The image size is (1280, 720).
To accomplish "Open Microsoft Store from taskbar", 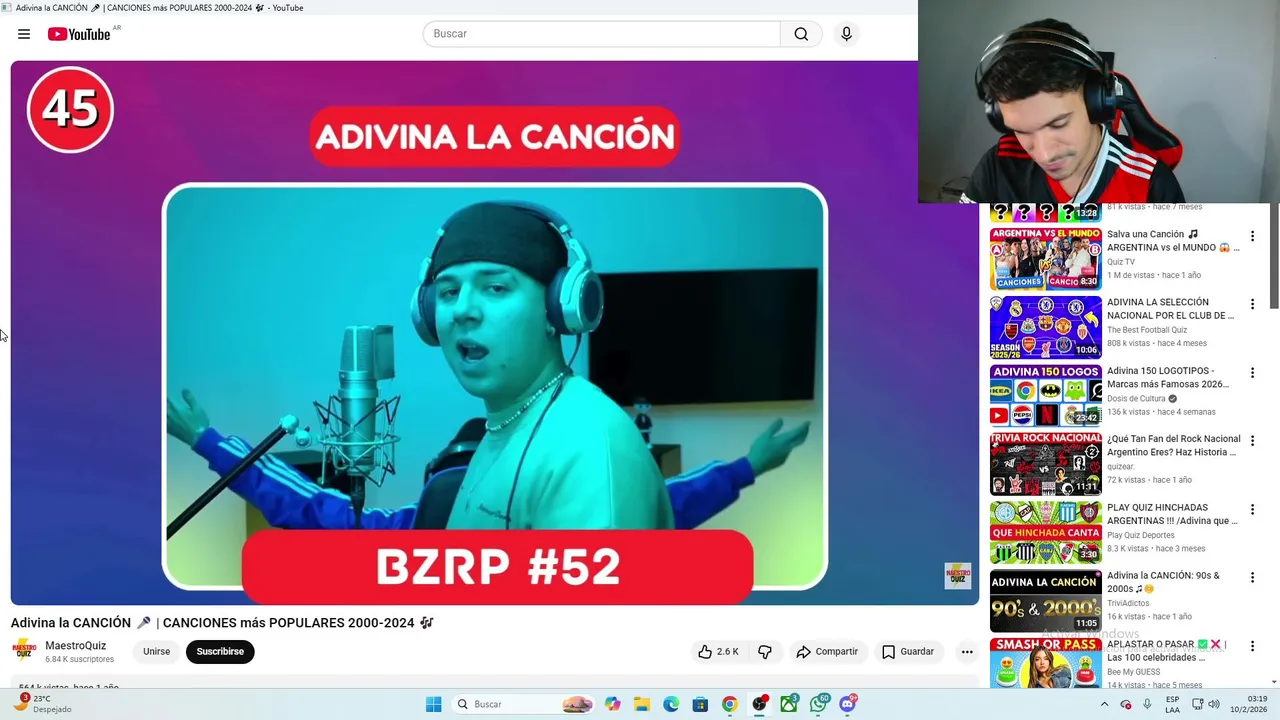I will tap(700, 704).
